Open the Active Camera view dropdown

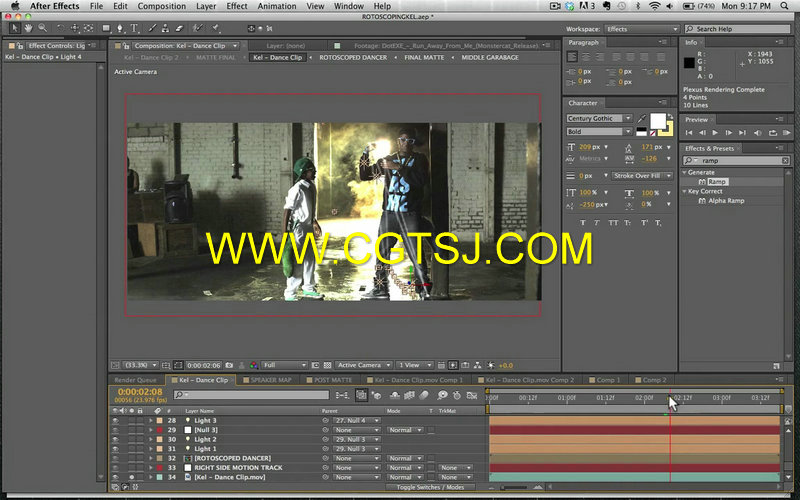tap(363, 365)
